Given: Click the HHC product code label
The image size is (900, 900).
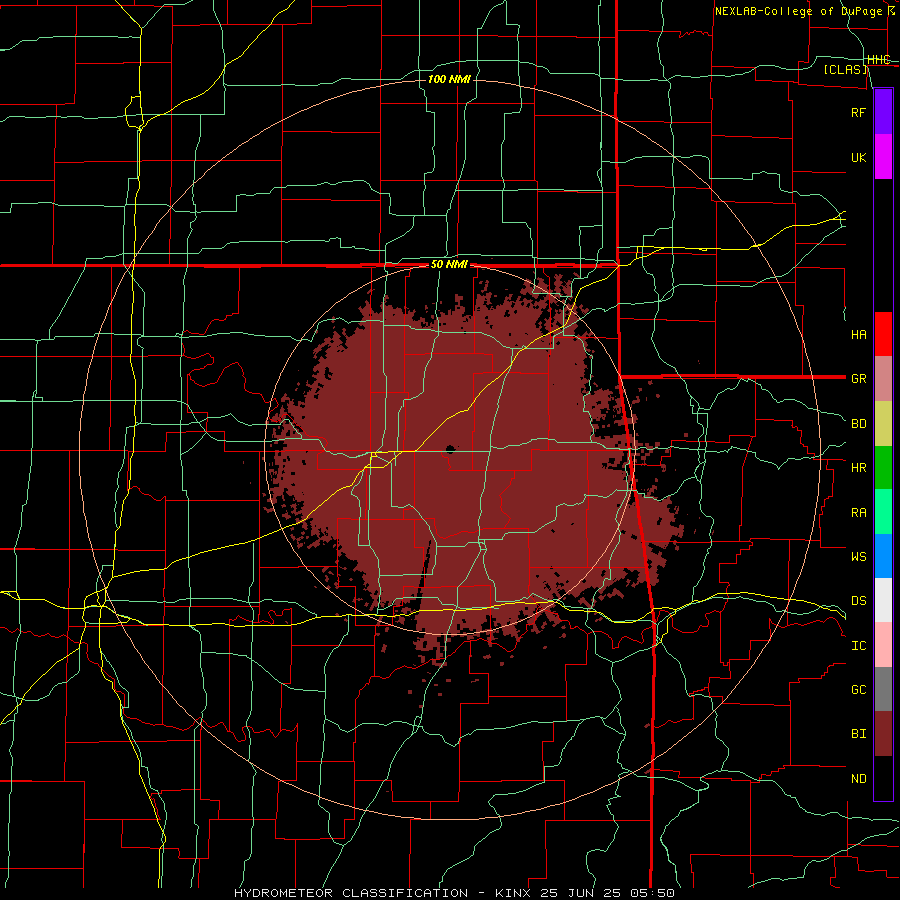Looking at the screenshot, I should [x=879, y=60].
